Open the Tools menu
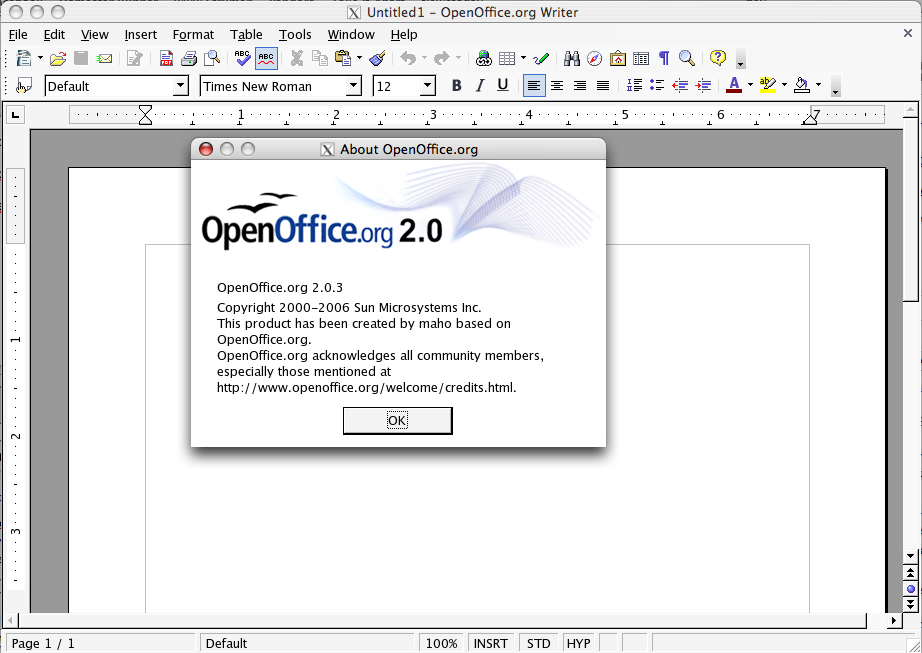 point(295,35)
